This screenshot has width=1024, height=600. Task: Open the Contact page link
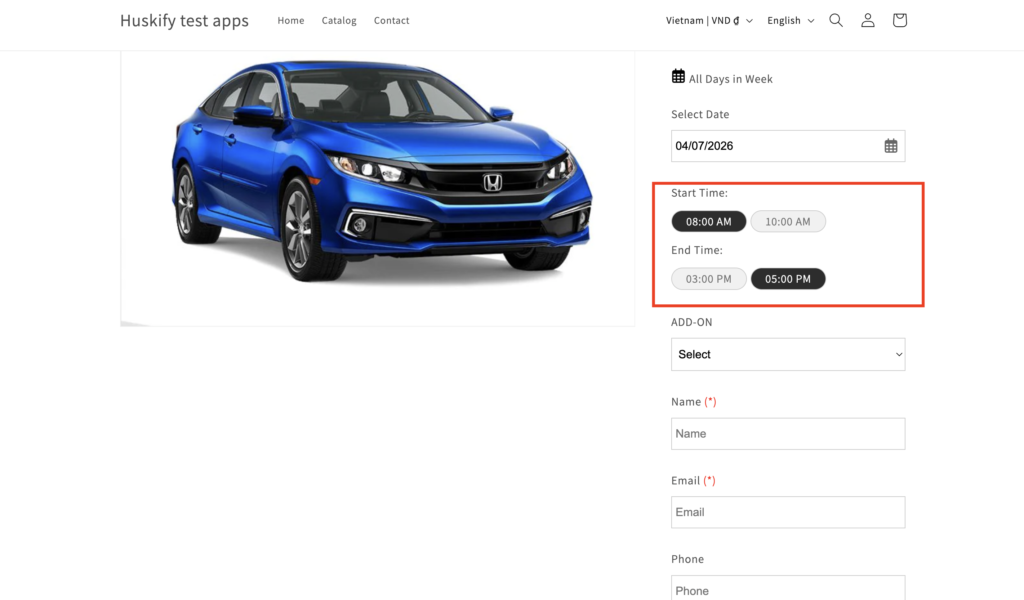[x=391, y=20]
